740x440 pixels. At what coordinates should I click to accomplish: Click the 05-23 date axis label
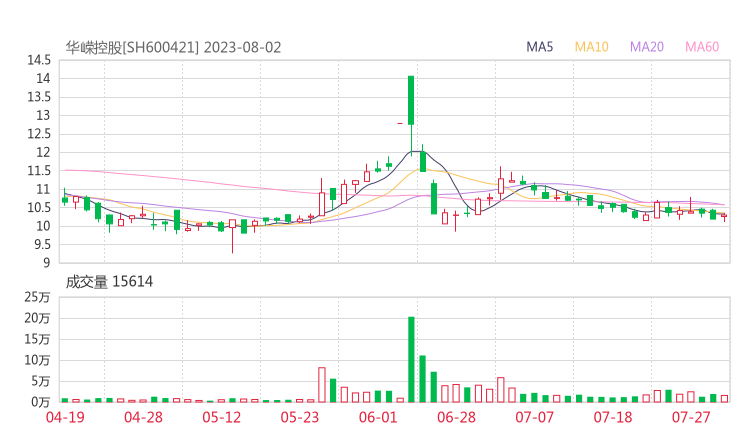(x=300, y=417)
